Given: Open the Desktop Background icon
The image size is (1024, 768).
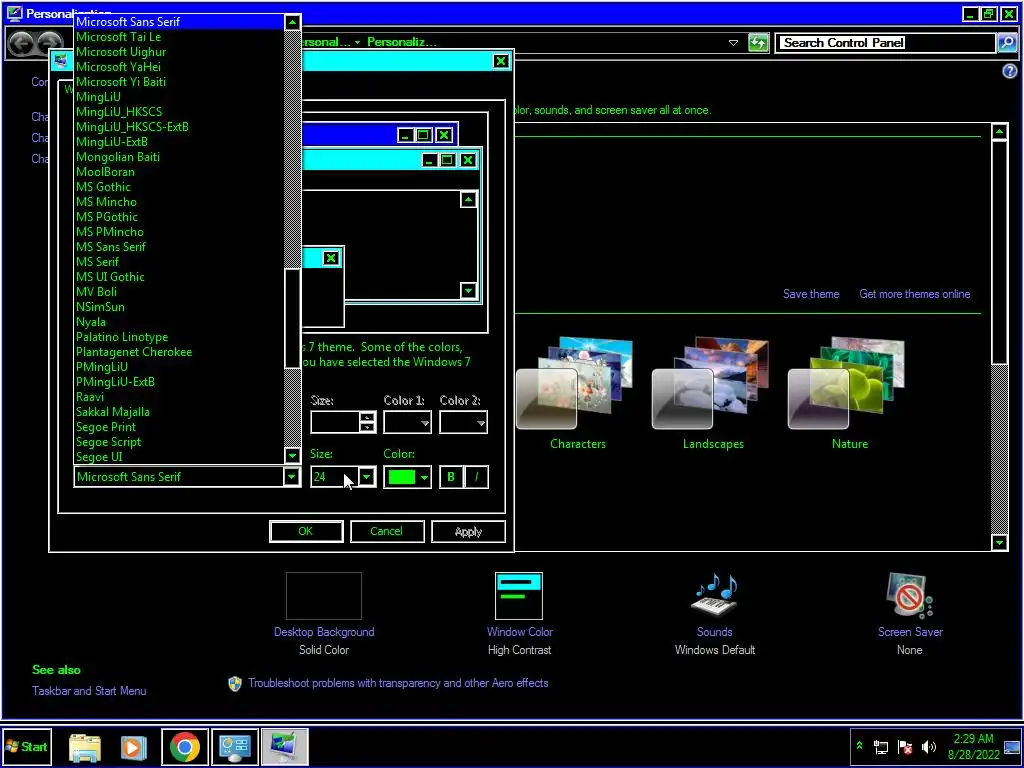Looking at the screenshot, I should pos(323,596).
